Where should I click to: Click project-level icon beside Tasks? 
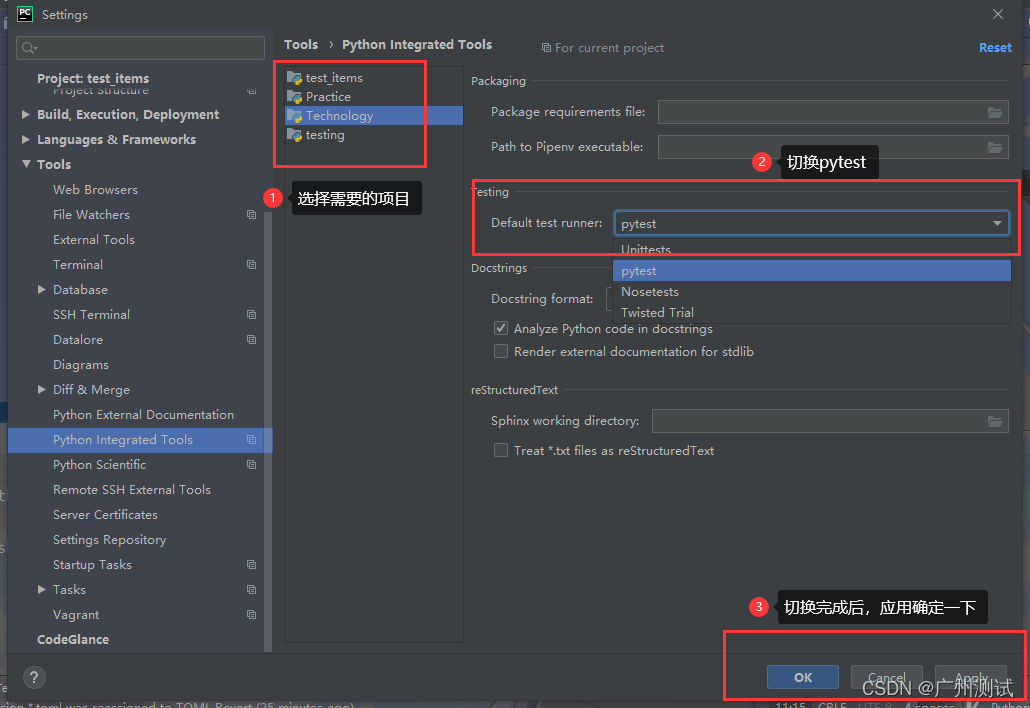(x=251, y=590)
